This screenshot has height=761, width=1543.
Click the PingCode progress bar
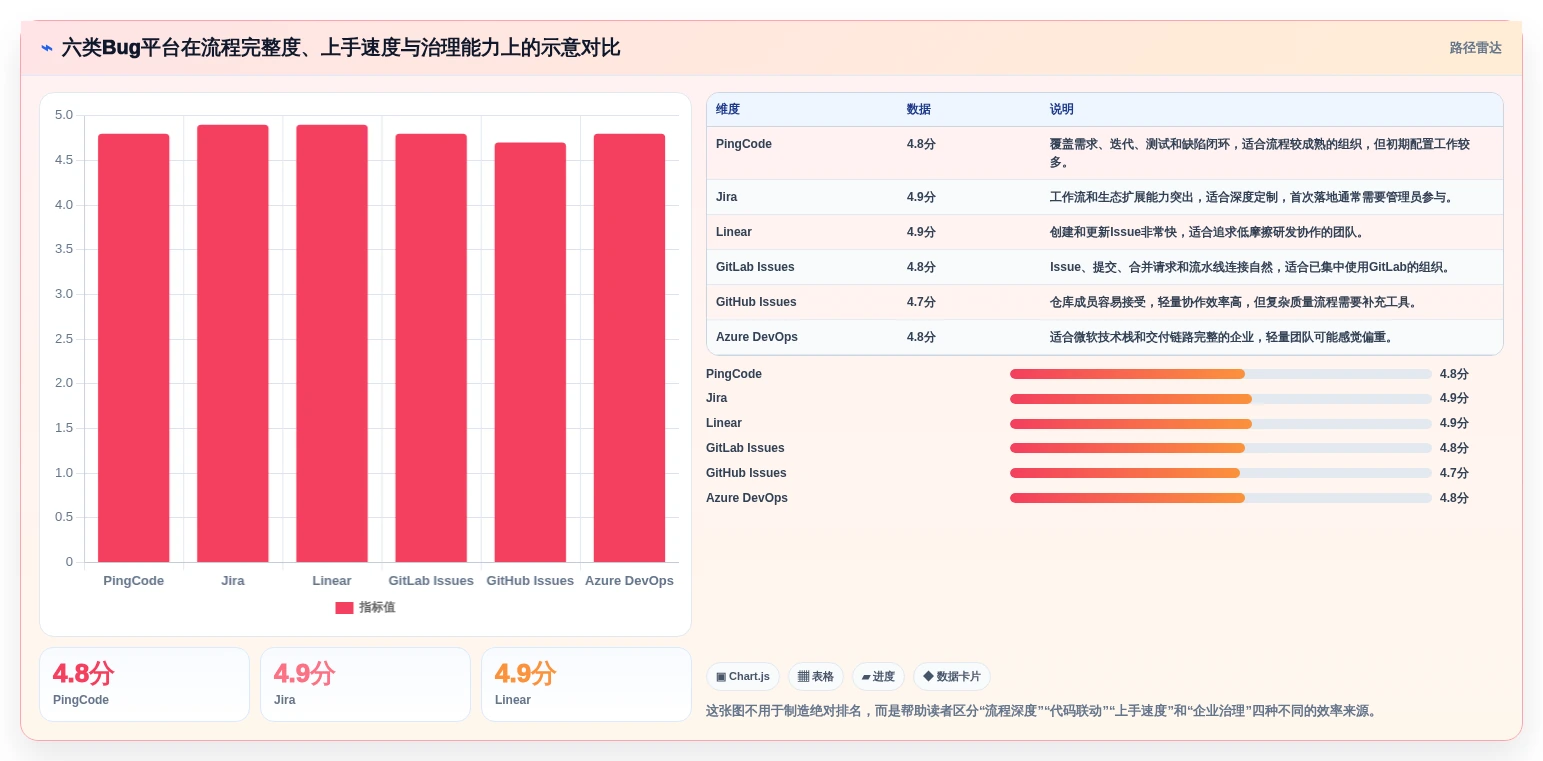tap(1221, 374)
